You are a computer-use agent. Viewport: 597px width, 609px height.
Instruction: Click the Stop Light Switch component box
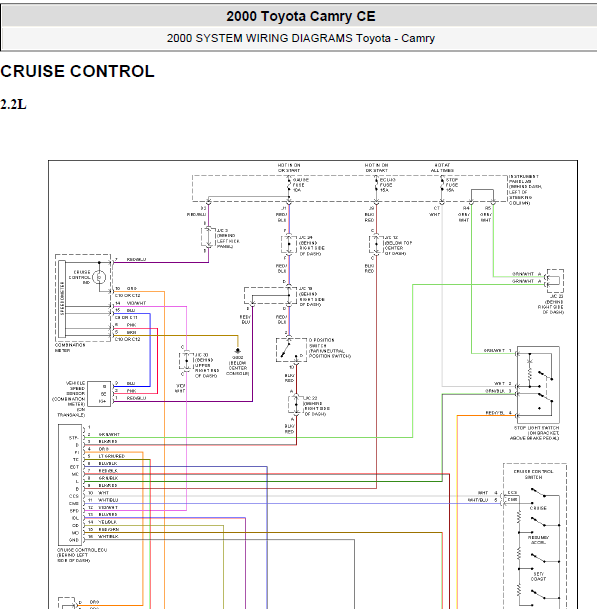[x=538, y=385]
